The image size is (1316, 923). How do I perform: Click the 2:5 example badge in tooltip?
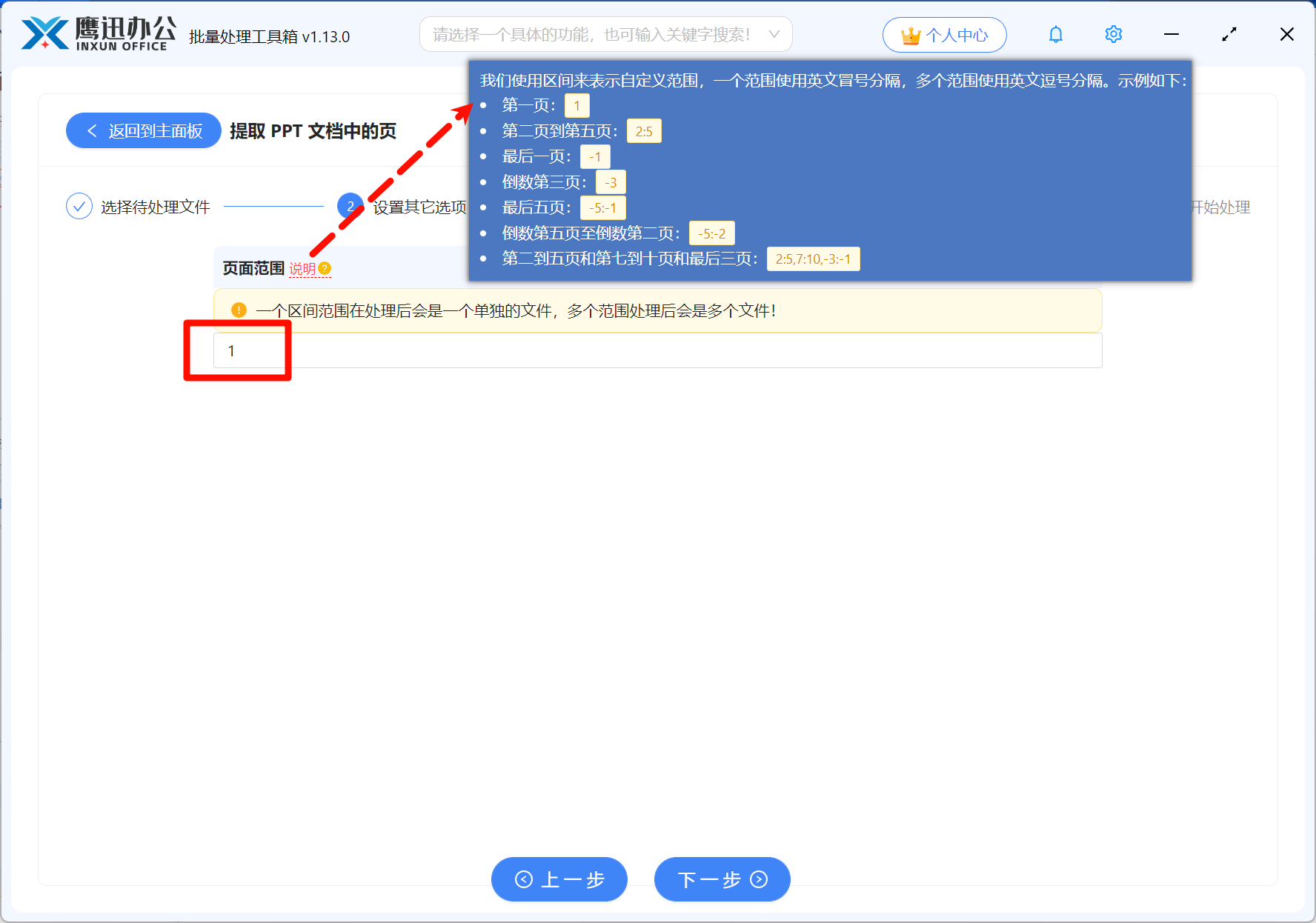coord(643,130)
